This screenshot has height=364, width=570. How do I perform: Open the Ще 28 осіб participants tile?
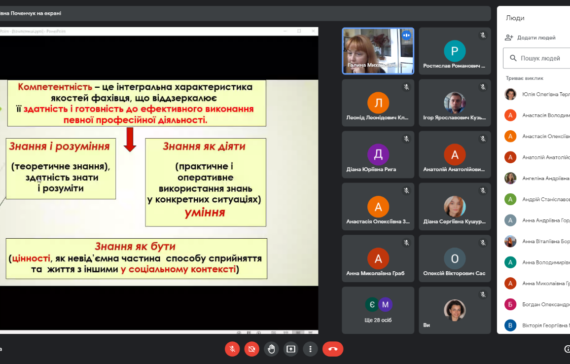tap(378, 310)
